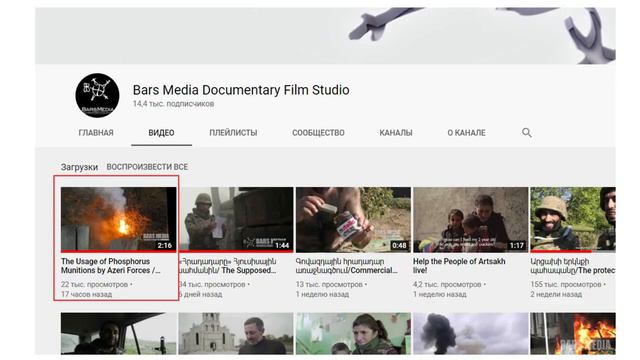This screenshot has width=640, height=360.
Task: Open second-row thumbnail with black smoke explosion
Action: [471, 333]
